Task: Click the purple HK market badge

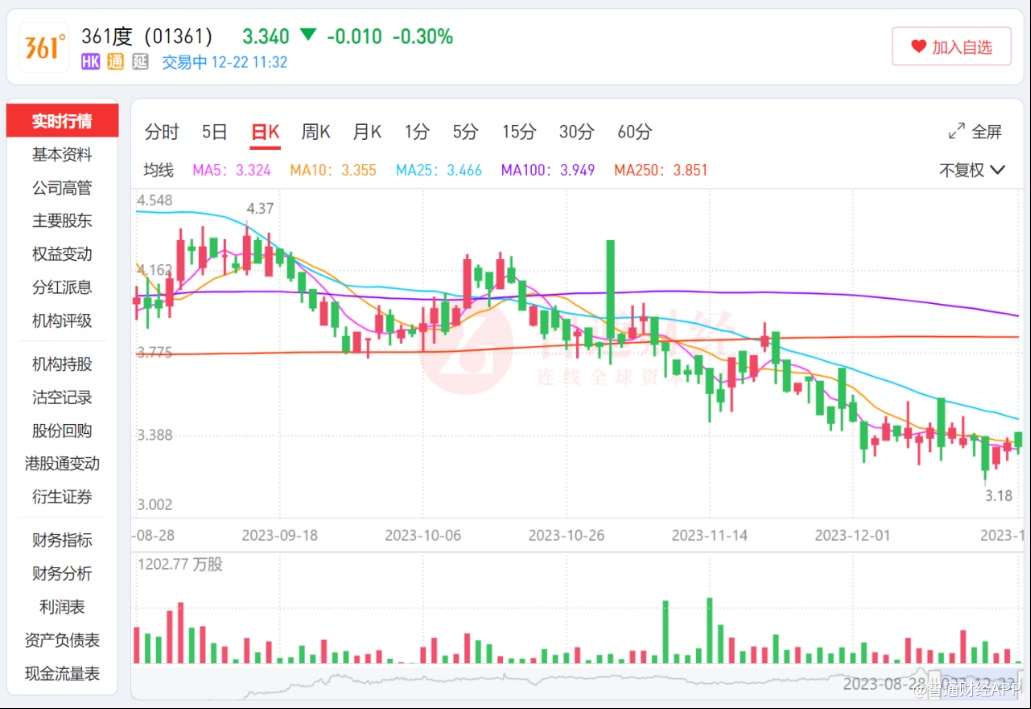Action: tap(90, 62)
